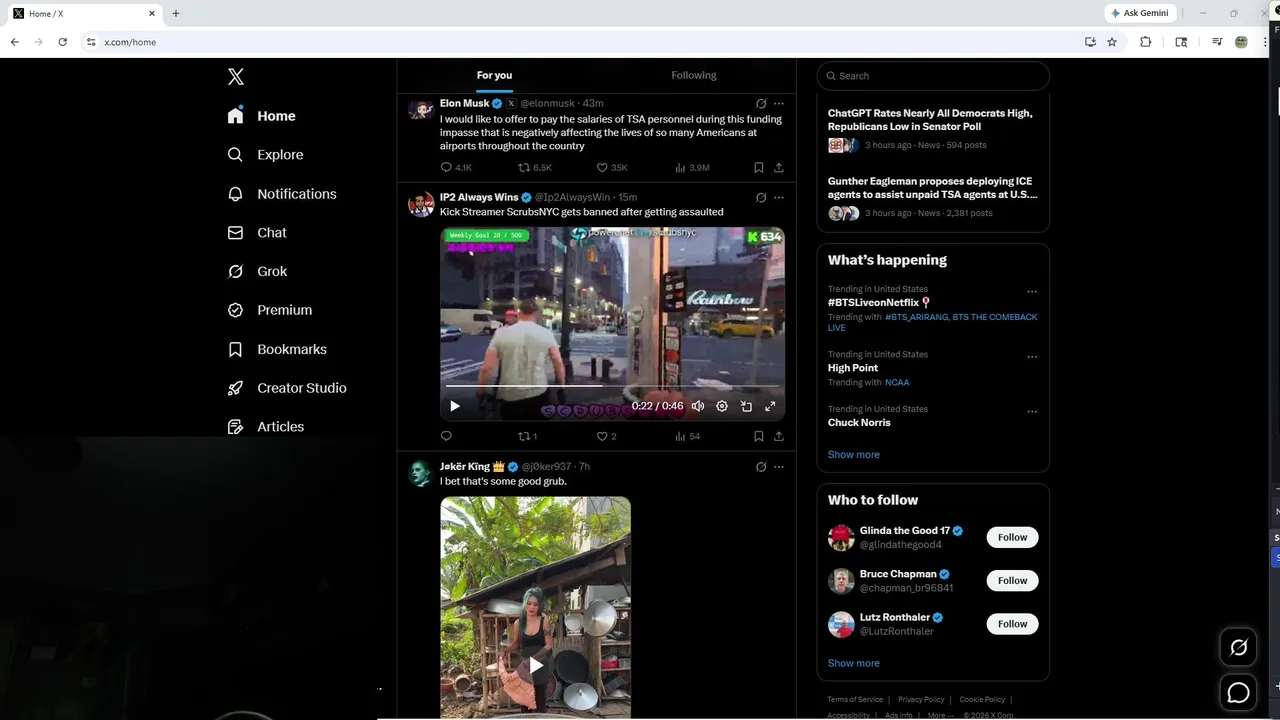Open more options on Elon Musk's post
This screenshot has width=1280, height=720.
click(x=779, y=103)
